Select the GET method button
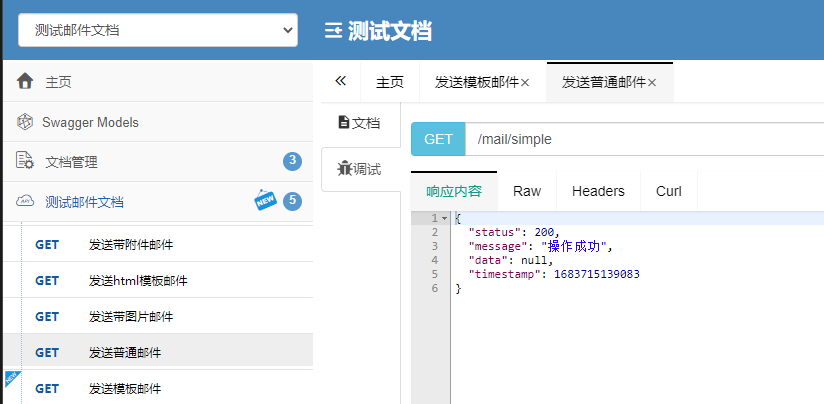 click(x=438, y=139)
